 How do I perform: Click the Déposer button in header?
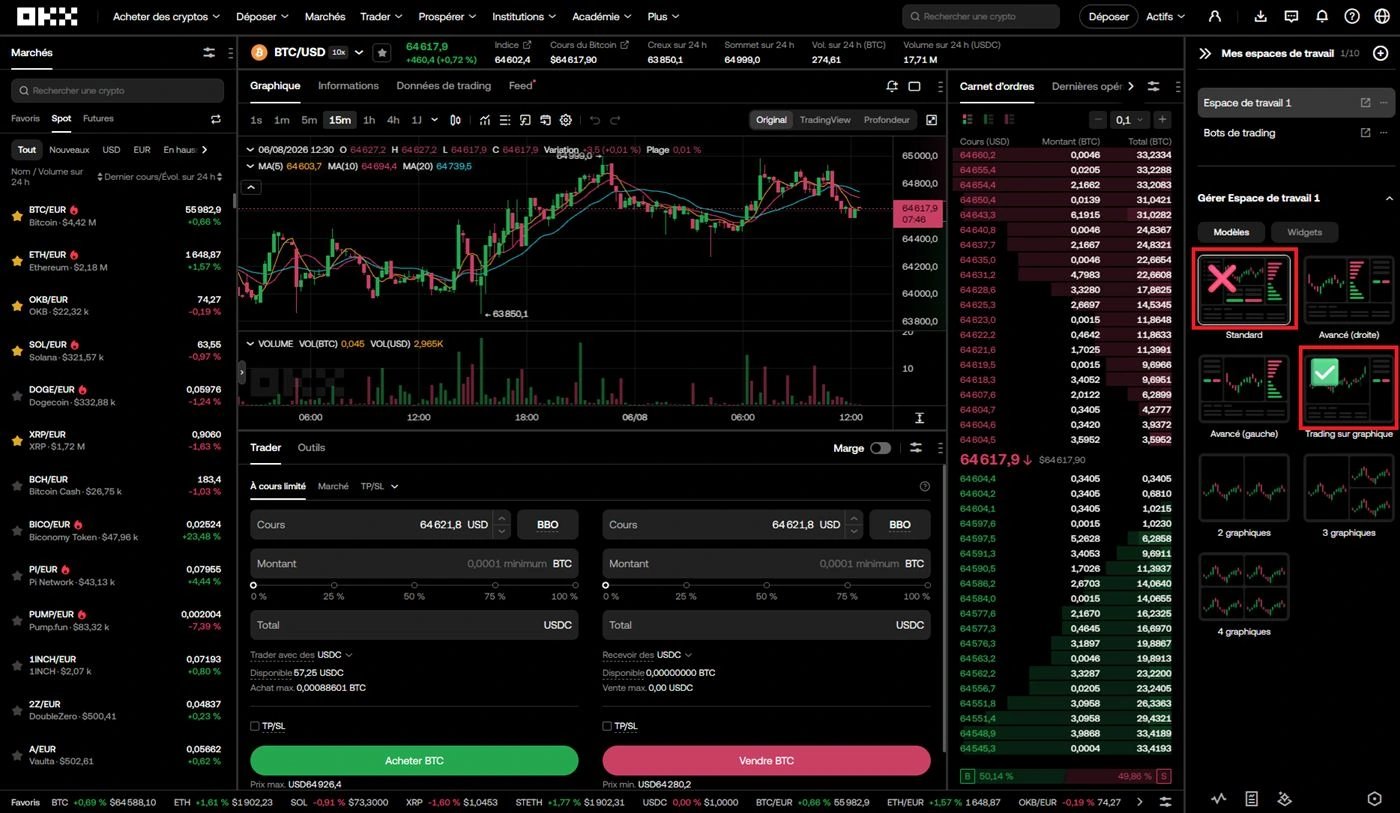[1108, 16]
